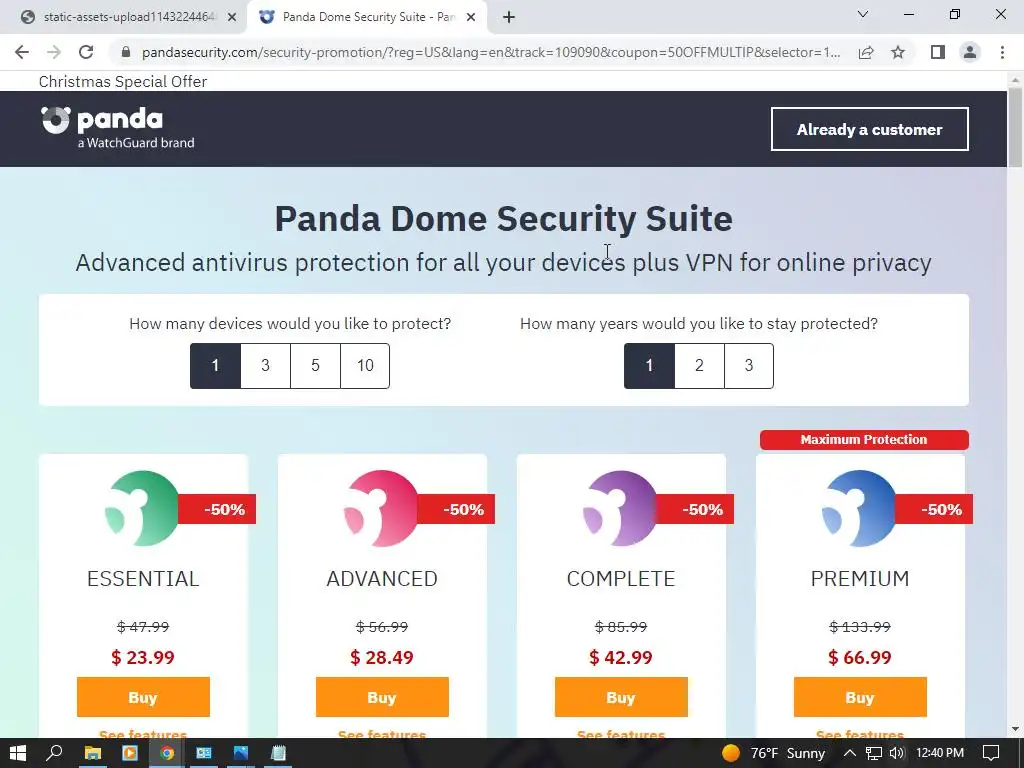Open the browser side panel icon
The width and height of the screenshot is (1024, 768).
(938, 52)
